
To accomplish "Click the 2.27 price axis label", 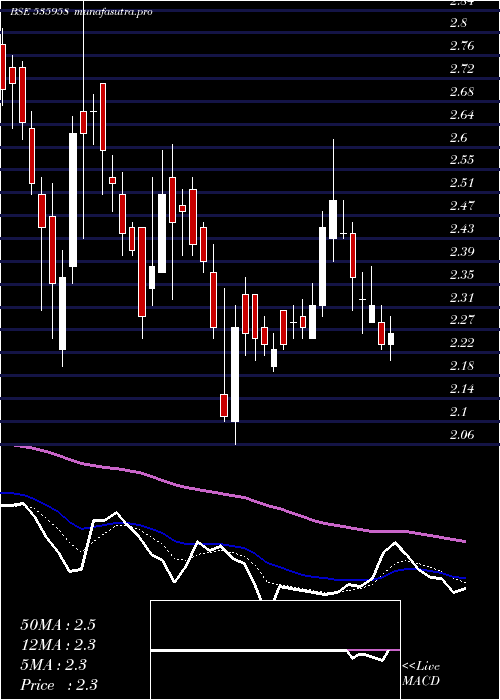I will [x=461, y=320].
